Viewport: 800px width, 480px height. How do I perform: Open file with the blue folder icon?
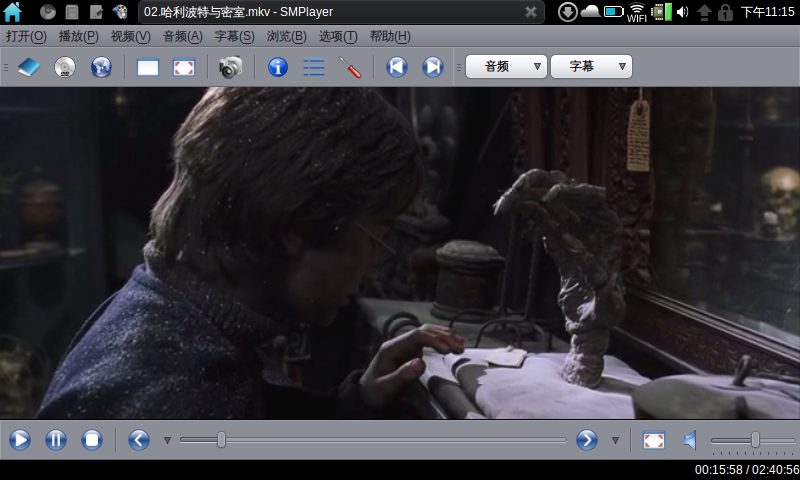point(29,67)
